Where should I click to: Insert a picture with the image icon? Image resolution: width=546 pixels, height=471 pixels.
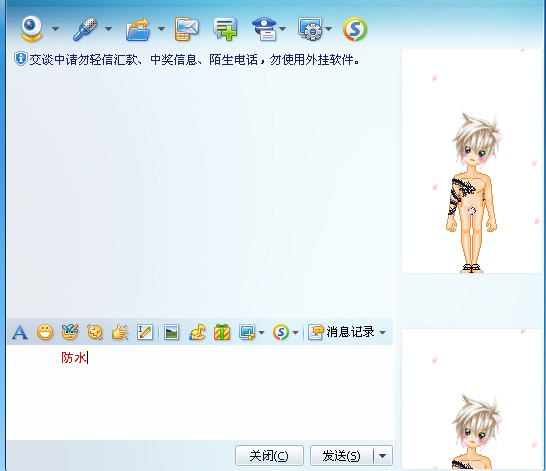click(171, 332)
